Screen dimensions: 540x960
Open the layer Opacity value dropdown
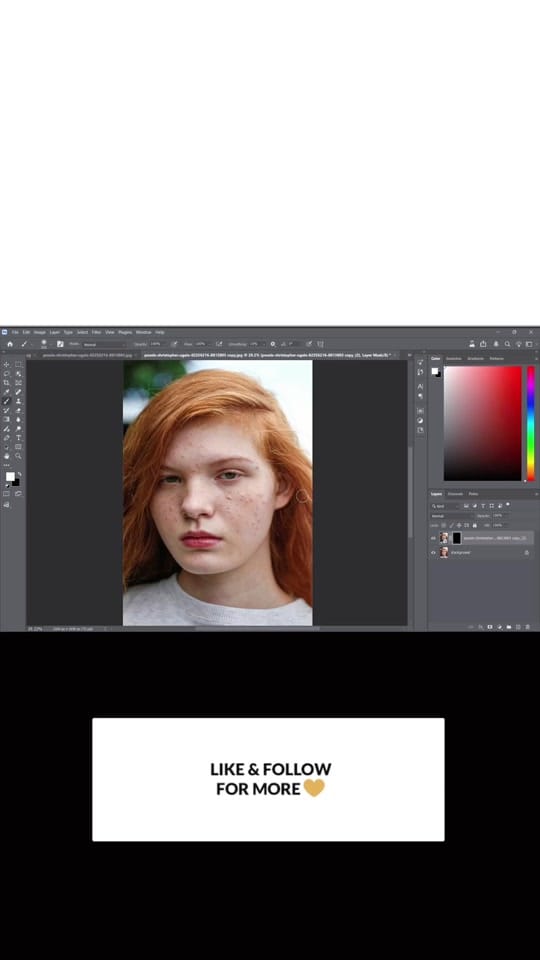coord(500,516)
